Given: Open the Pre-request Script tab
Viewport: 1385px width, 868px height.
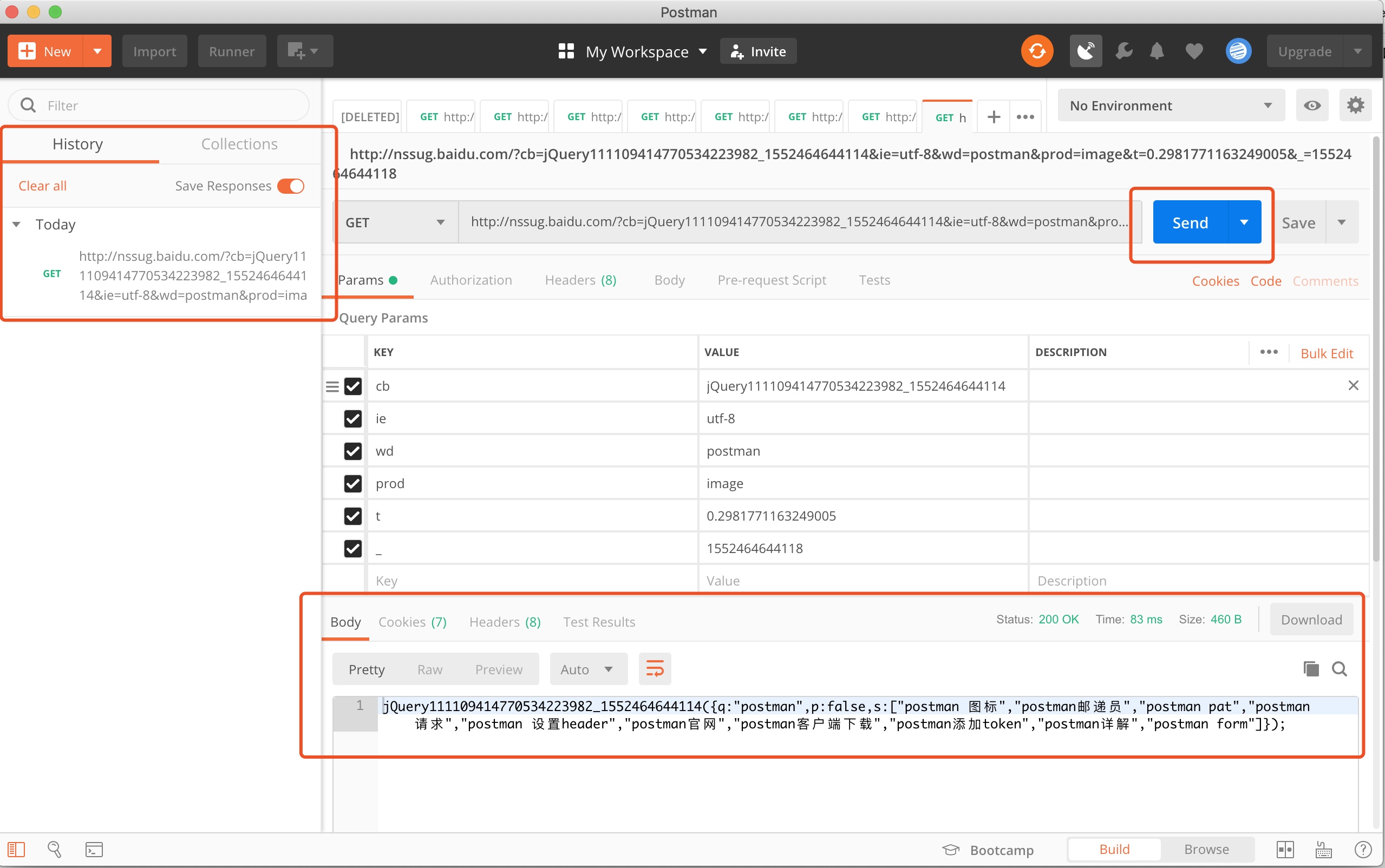Looking at the screenshot, I should click(x=772, y=280).
